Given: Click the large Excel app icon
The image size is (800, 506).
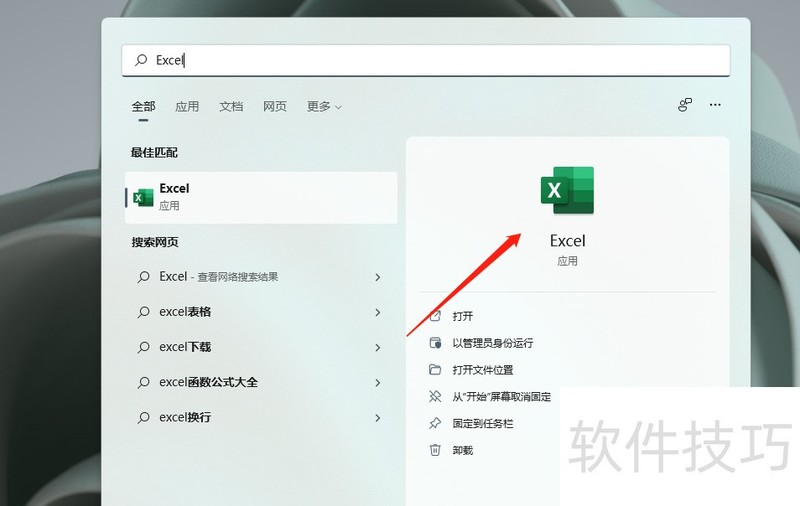Looking at the screenshot, I should pyautogui.click(x=567, y=190).
